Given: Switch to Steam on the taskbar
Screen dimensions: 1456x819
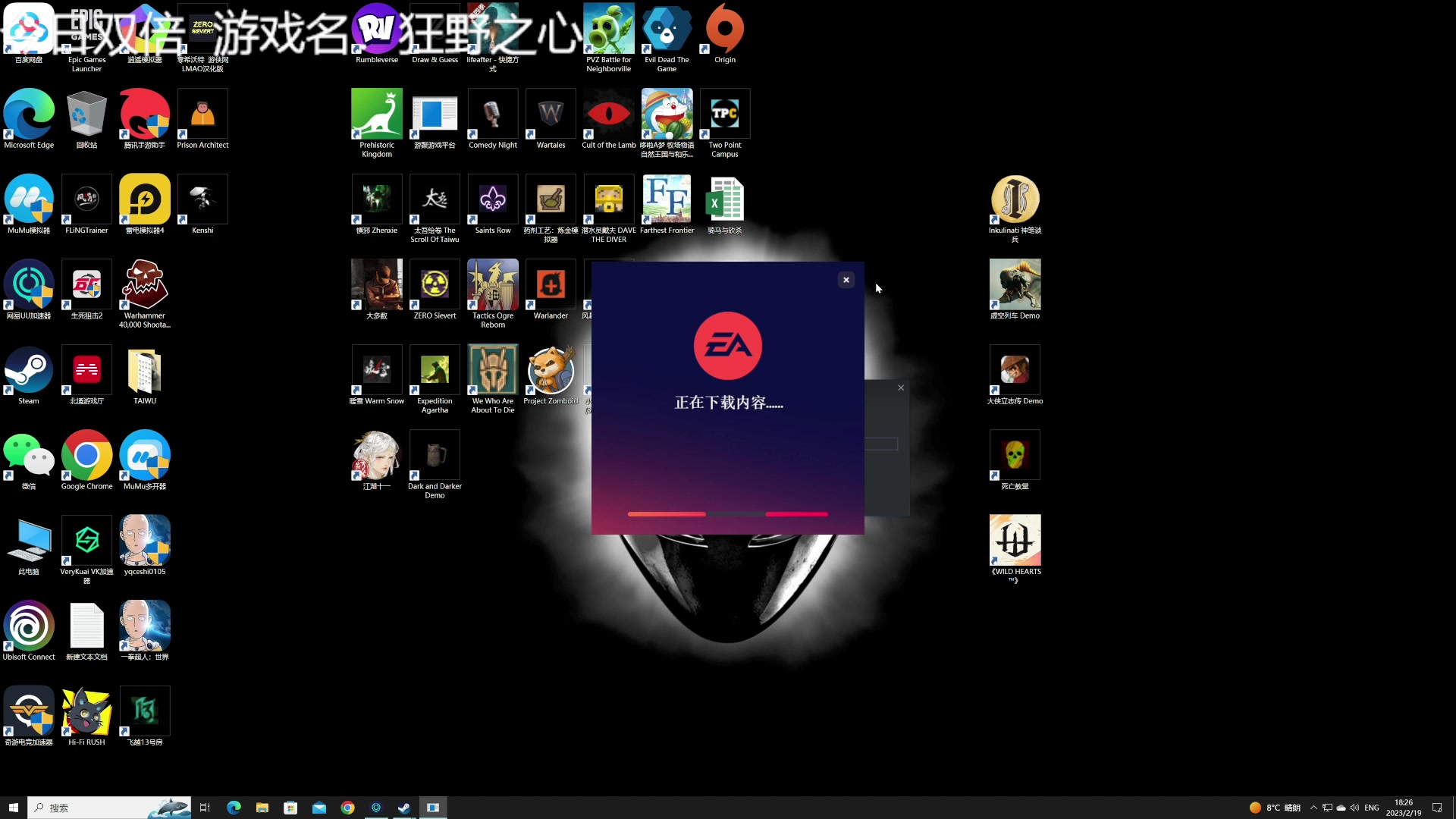Looking at the screenshot, I should [x=404, y=808].
